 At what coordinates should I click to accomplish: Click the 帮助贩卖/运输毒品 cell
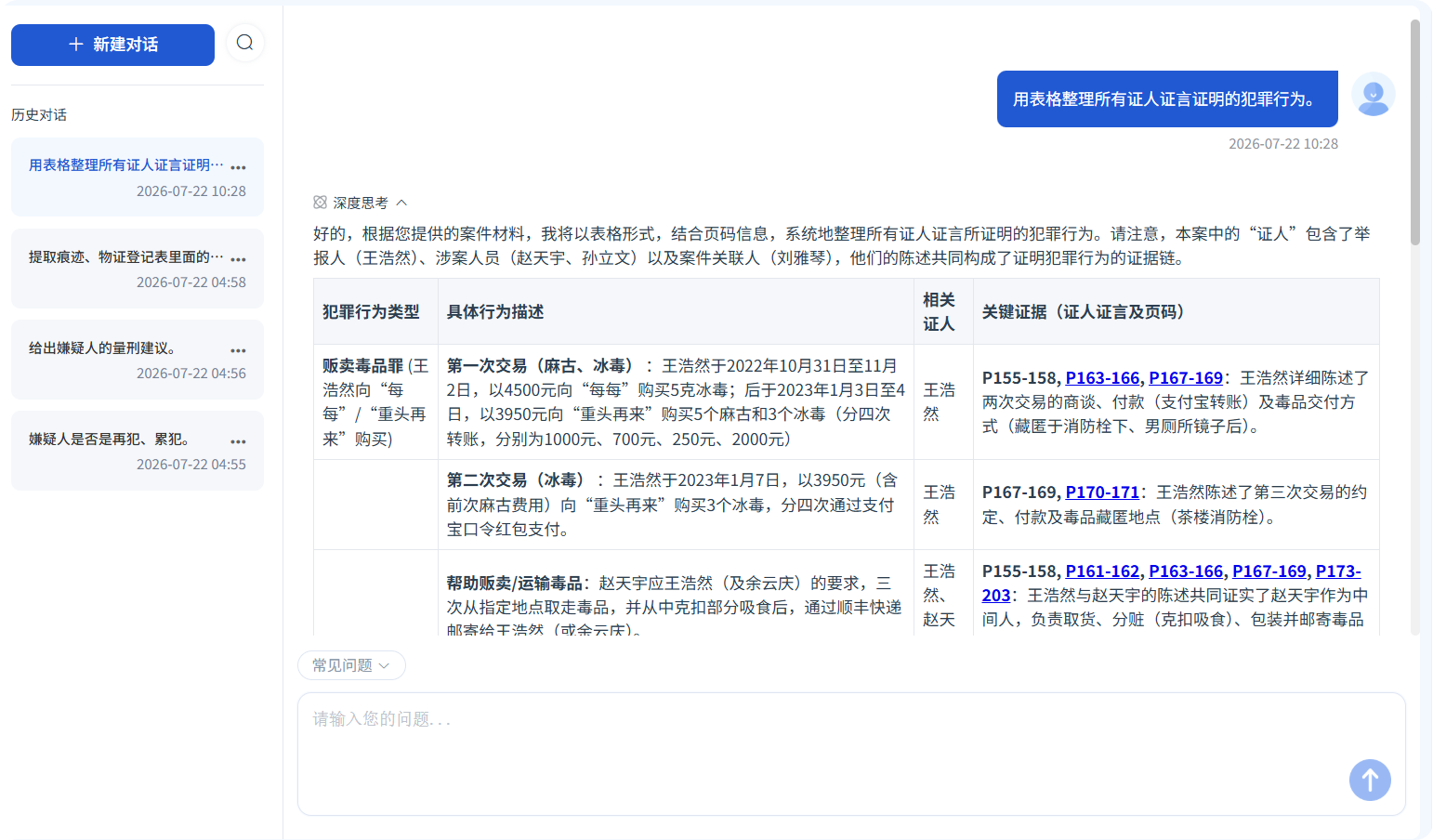[x=676, y=595]
